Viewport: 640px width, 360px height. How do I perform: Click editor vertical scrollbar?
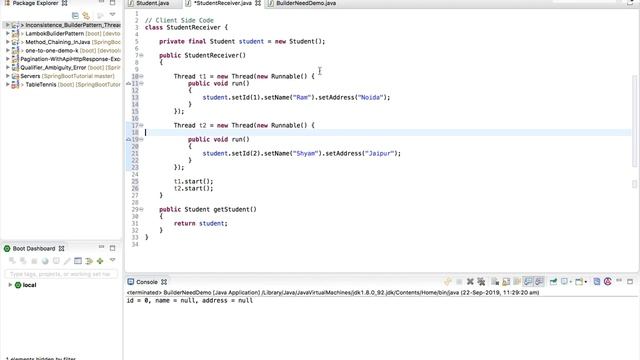coord(635,121)
